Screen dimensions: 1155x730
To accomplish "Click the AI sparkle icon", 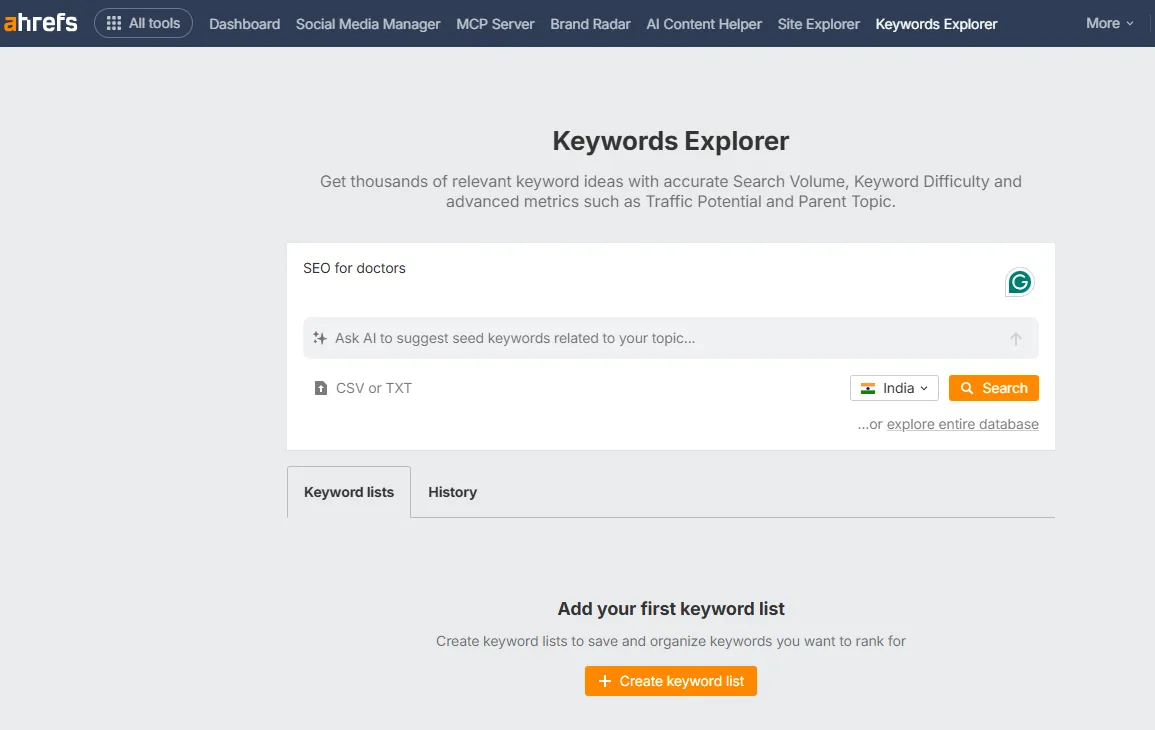I will (320, 338).
